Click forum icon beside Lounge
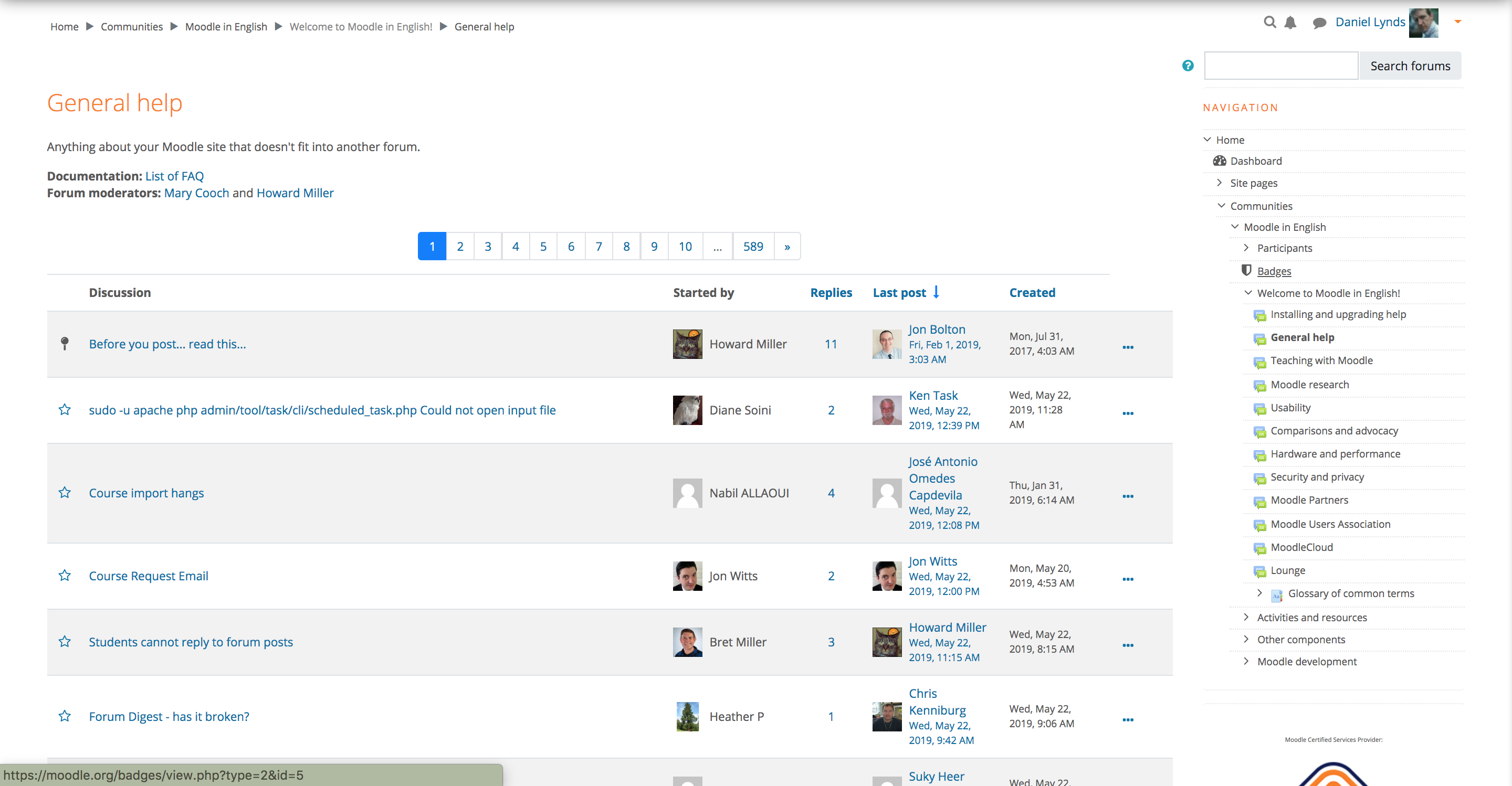The height and width of the screenshot is (786, 1512). (1259, 571)
